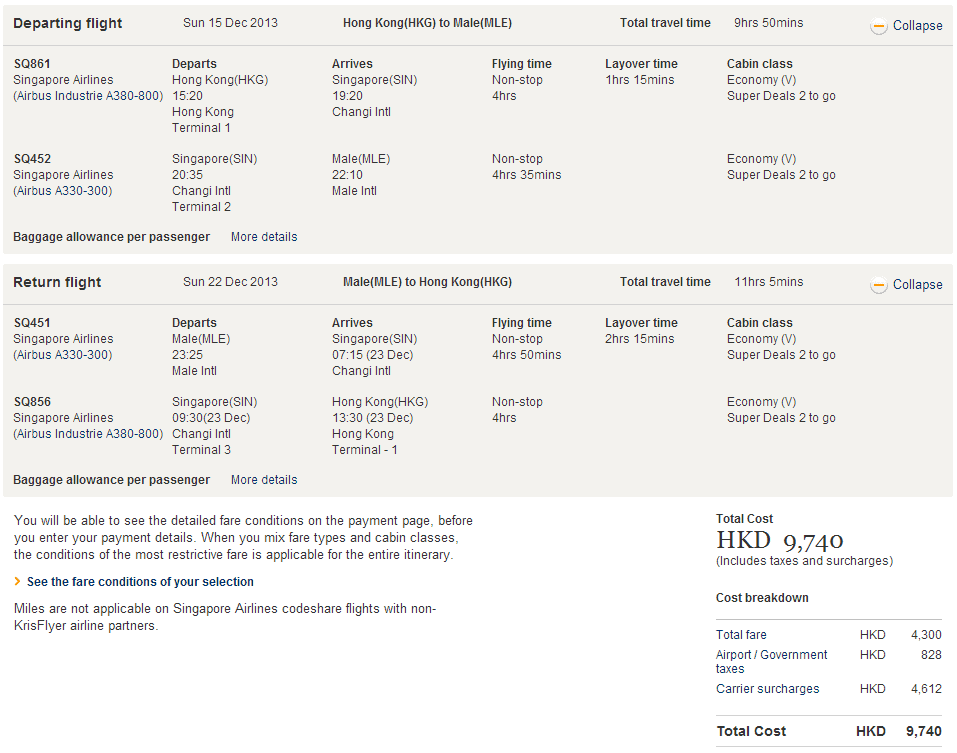The image size is (957, 753).
Task: Select flight number SQ856
Action: point(32,402)
